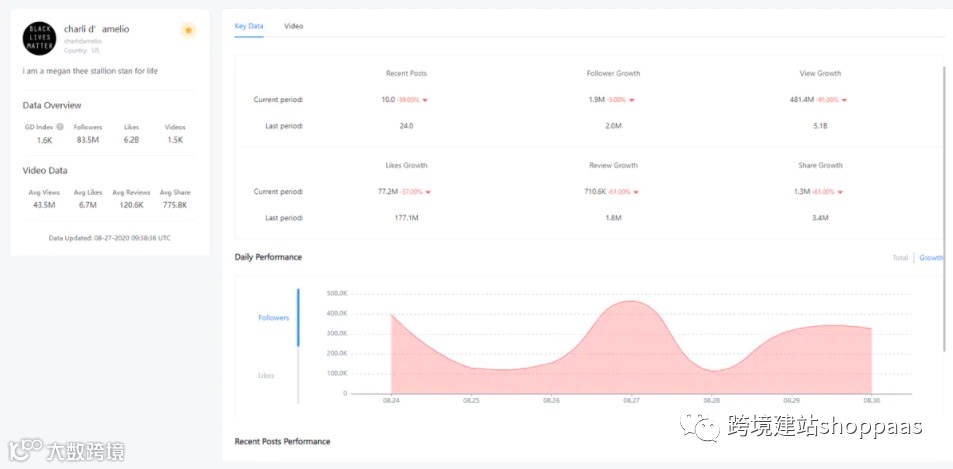Switch to the Video tab

[294, 26]
